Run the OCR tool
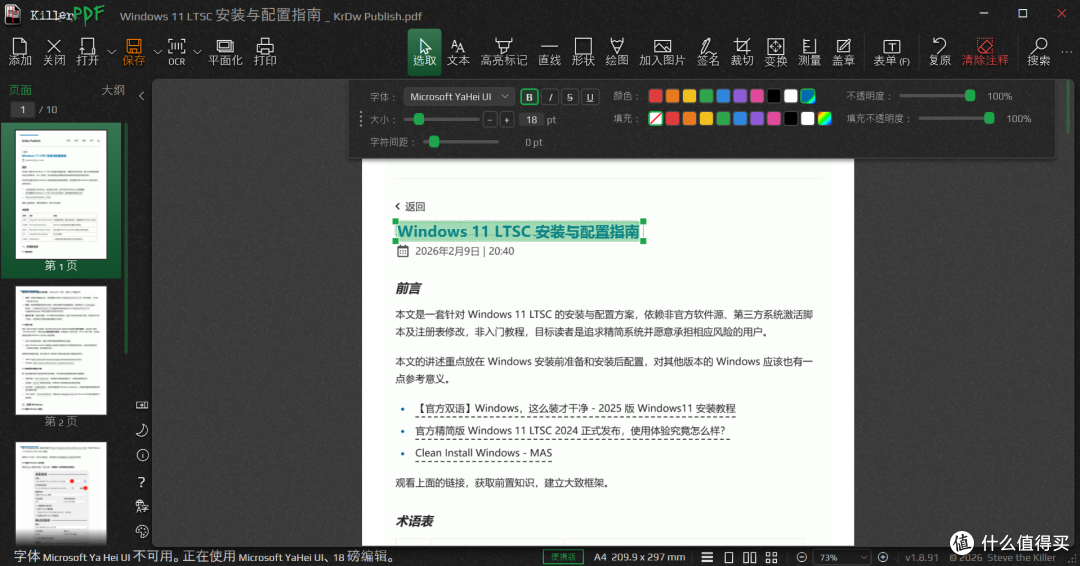Screen dimensions: 1080x566 pos(176,52)
